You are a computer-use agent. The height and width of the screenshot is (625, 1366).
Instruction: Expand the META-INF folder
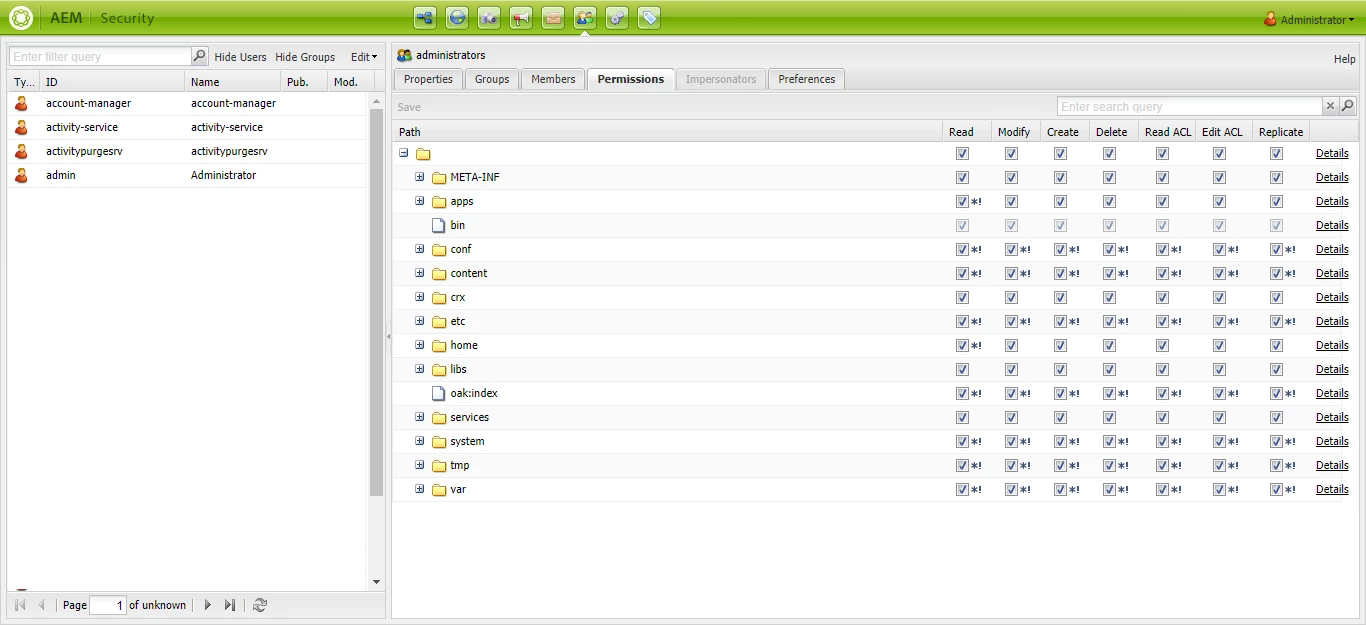click(x=420, y=177)
